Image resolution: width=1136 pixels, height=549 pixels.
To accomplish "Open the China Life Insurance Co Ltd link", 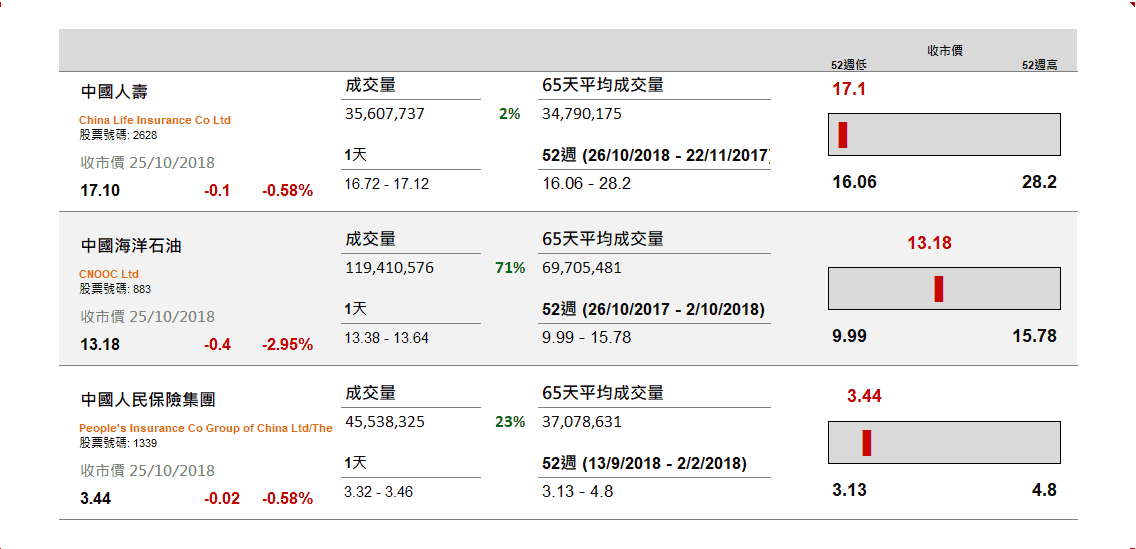I will click(x=155, y=120).
